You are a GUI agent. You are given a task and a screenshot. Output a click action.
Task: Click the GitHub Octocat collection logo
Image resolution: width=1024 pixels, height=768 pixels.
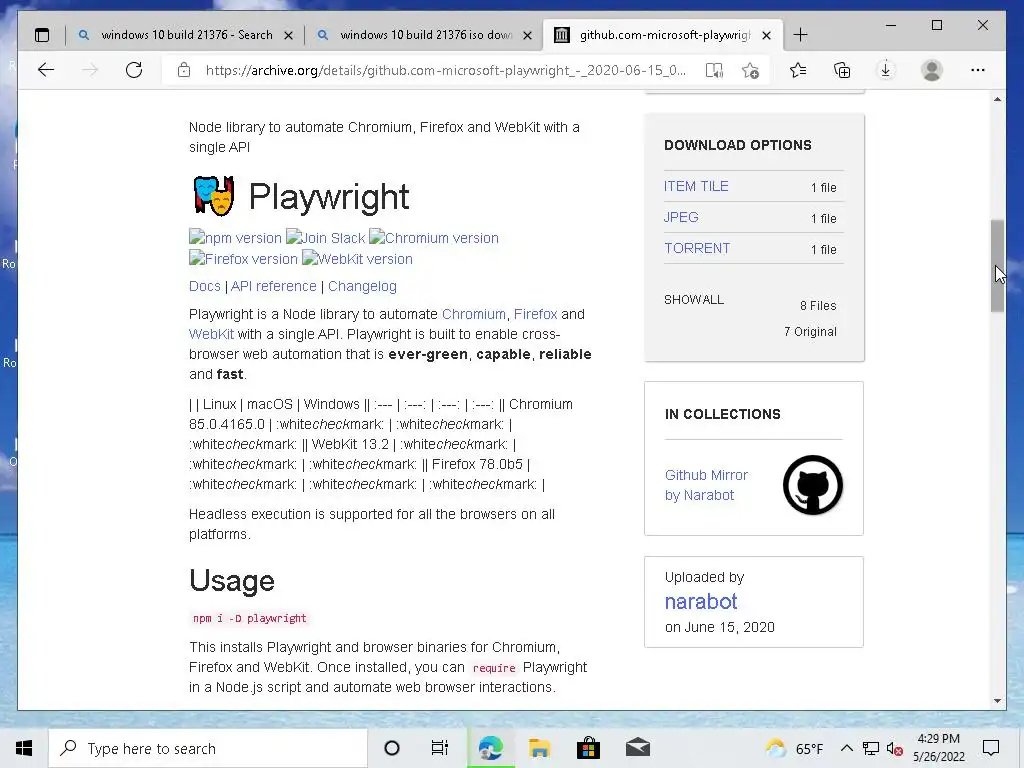click(x=812, y=485)
